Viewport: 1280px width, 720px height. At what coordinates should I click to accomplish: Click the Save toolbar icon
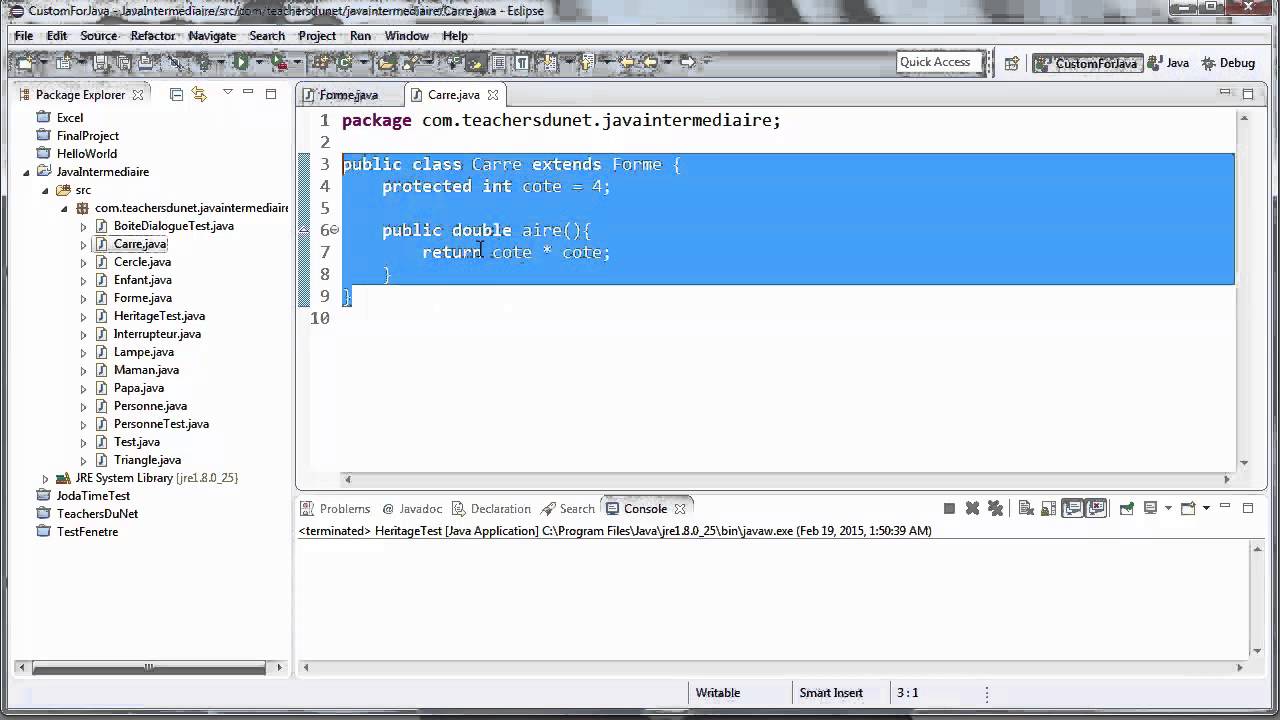(101, 62)
